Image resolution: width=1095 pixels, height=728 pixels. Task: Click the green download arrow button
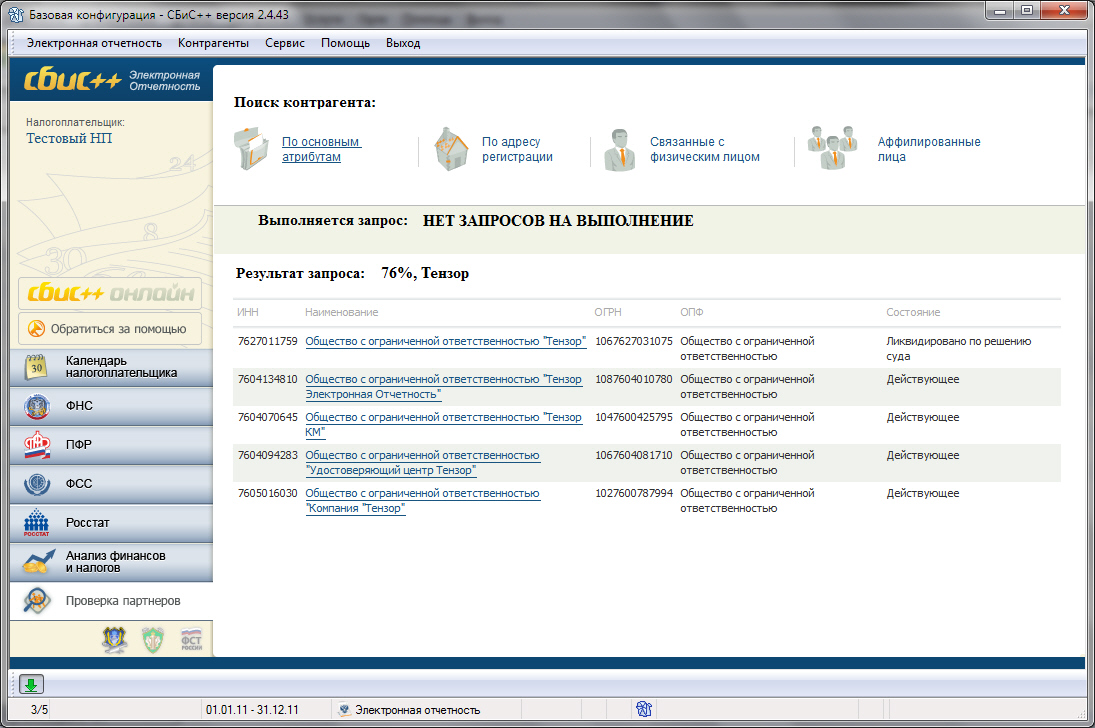(31, 685)
